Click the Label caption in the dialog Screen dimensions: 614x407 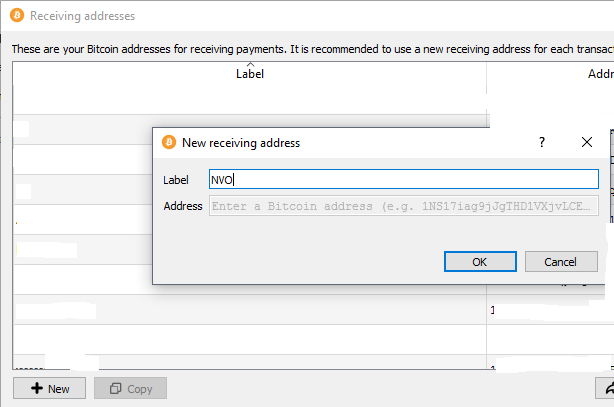click(176, 180)
